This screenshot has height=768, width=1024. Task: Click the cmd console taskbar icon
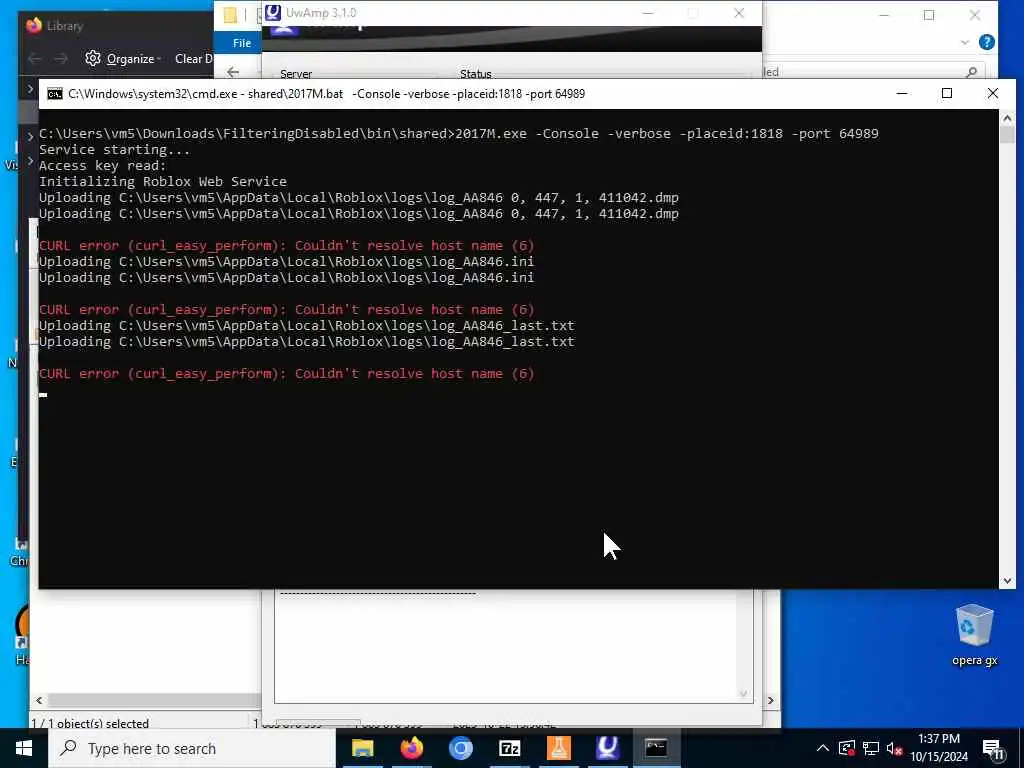click(x=656, y=748)
